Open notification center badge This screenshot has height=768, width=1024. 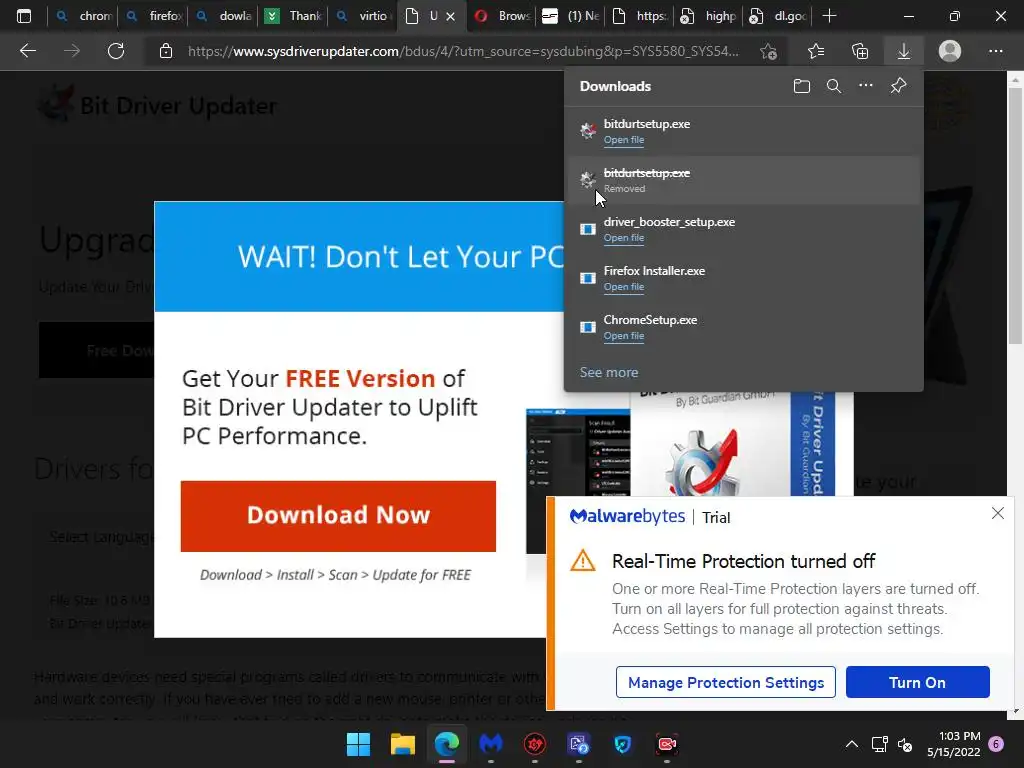click(x=997, y=744)
